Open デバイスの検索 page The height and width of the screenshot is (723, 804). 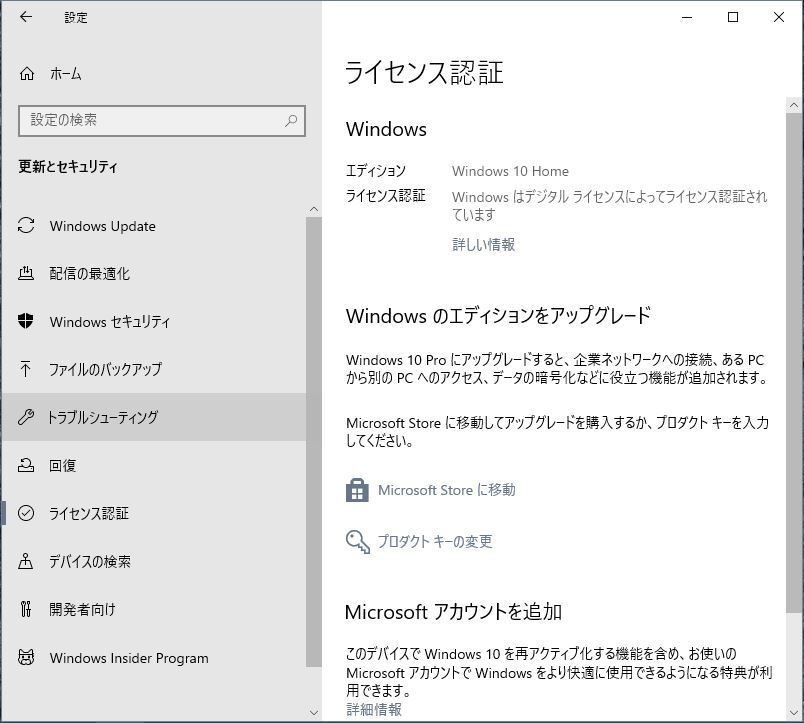[x=154, y=561]
